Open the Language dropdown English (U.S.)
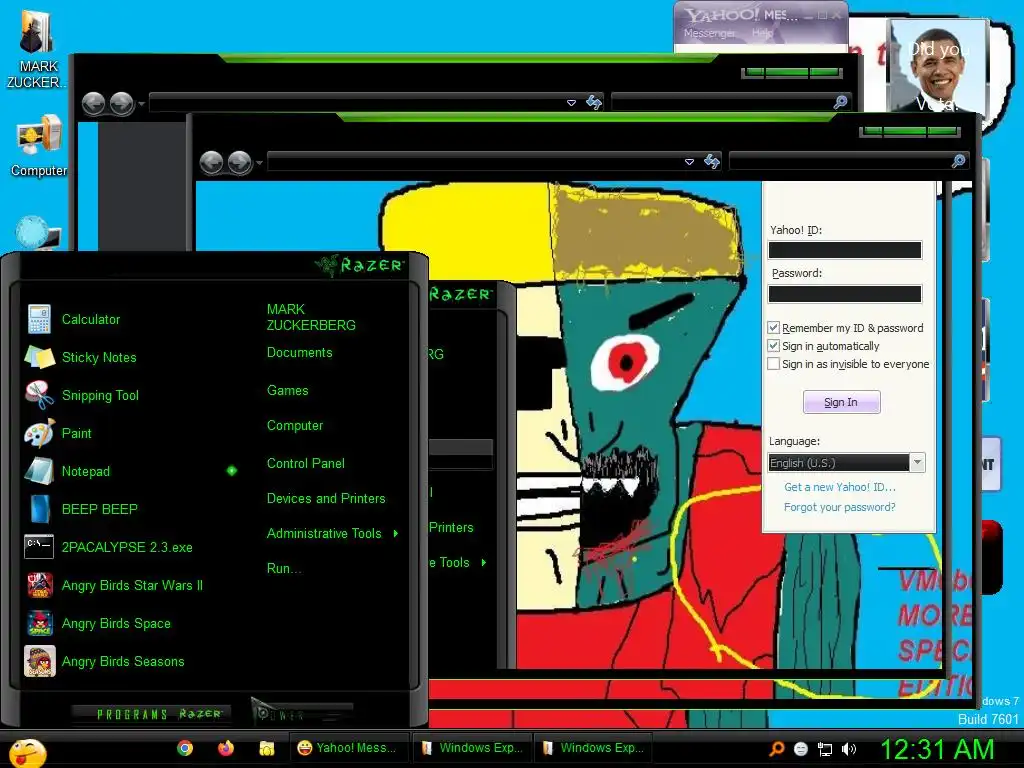Screen dimensions: 1024x768 (847, 462)
